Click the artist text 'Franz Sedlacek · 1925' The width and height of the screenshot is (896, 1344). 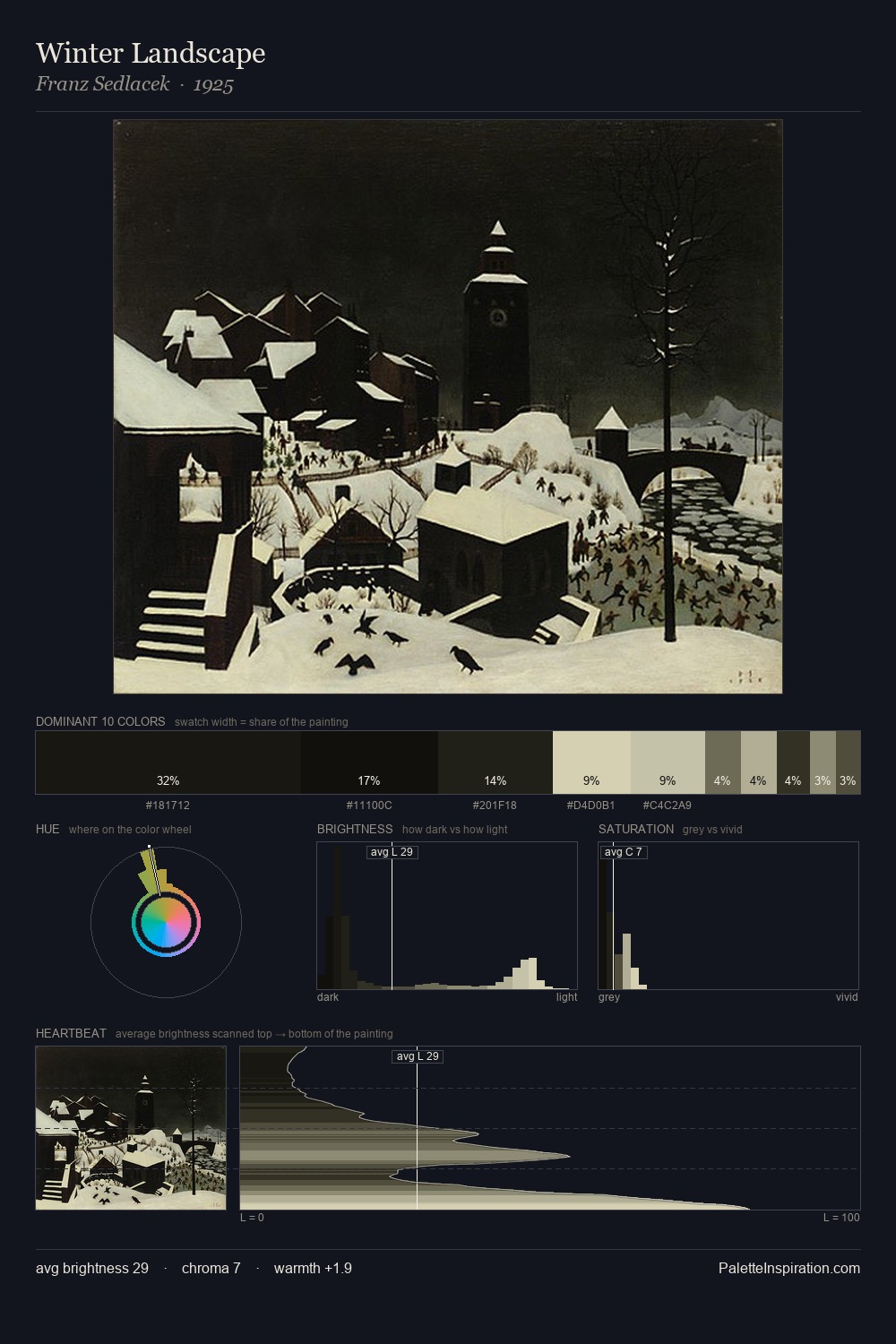click(x=134, y=84)
